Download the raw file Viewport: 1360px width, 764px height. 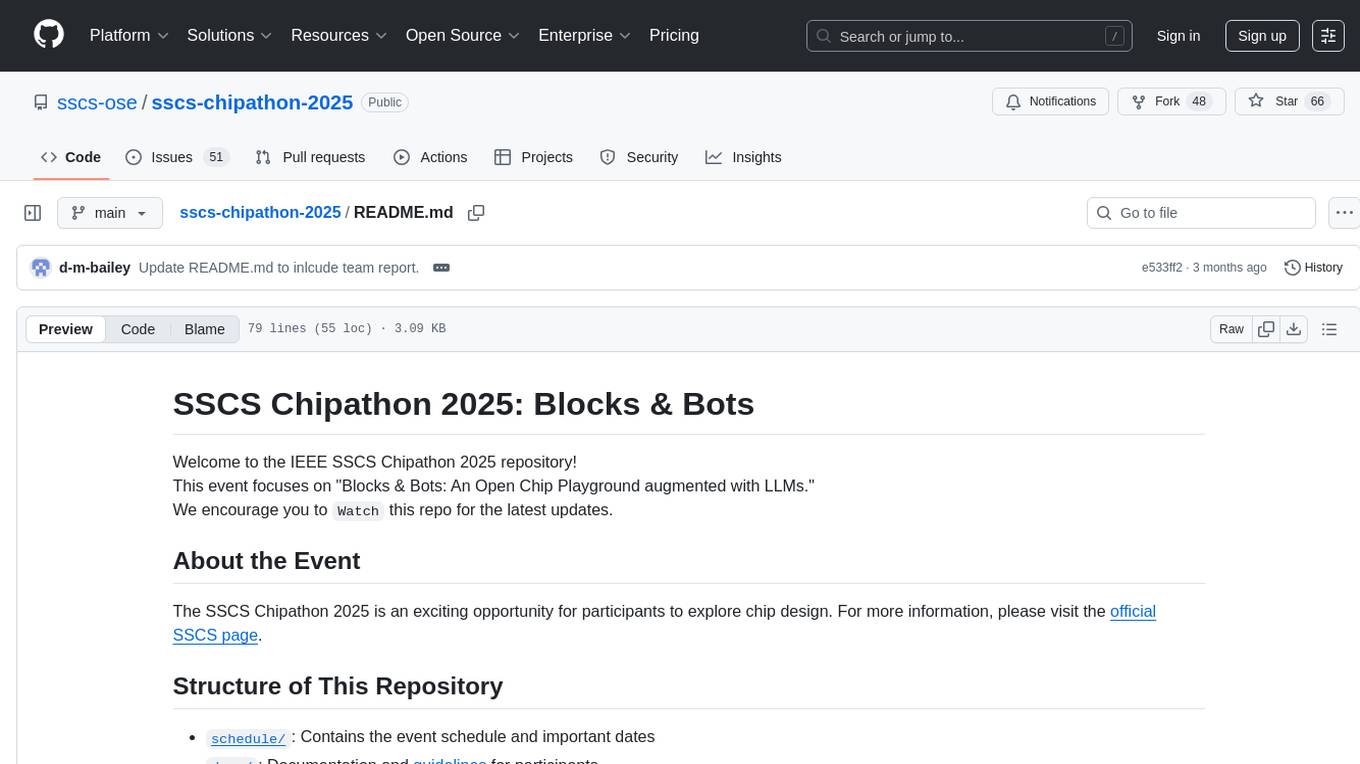[1294, 329]
